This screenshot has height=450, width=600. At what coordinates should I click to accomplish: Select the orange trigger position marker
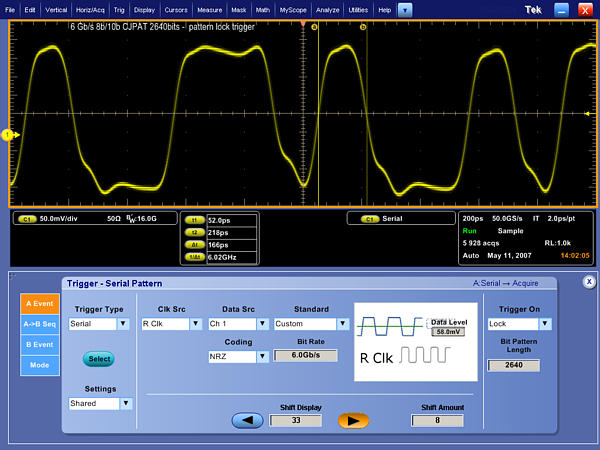(x=303, y=25)
